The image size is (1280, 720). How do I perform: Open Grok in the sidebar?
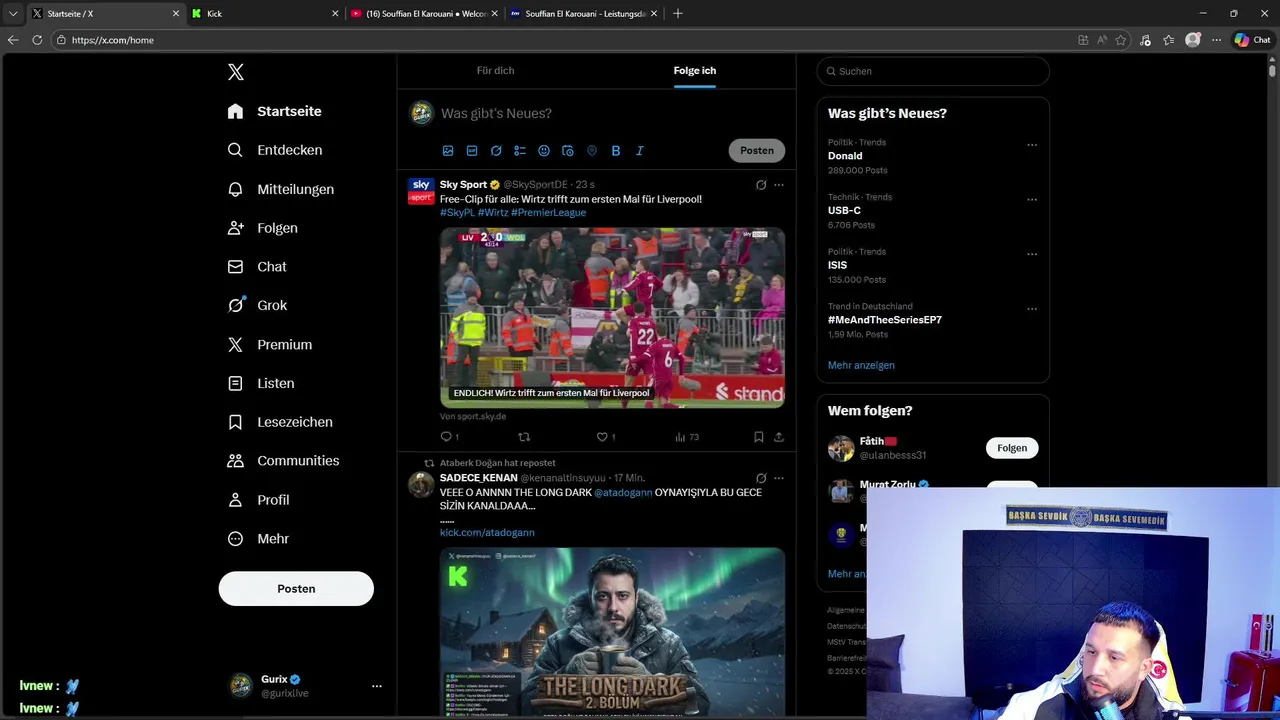point(257,306)
